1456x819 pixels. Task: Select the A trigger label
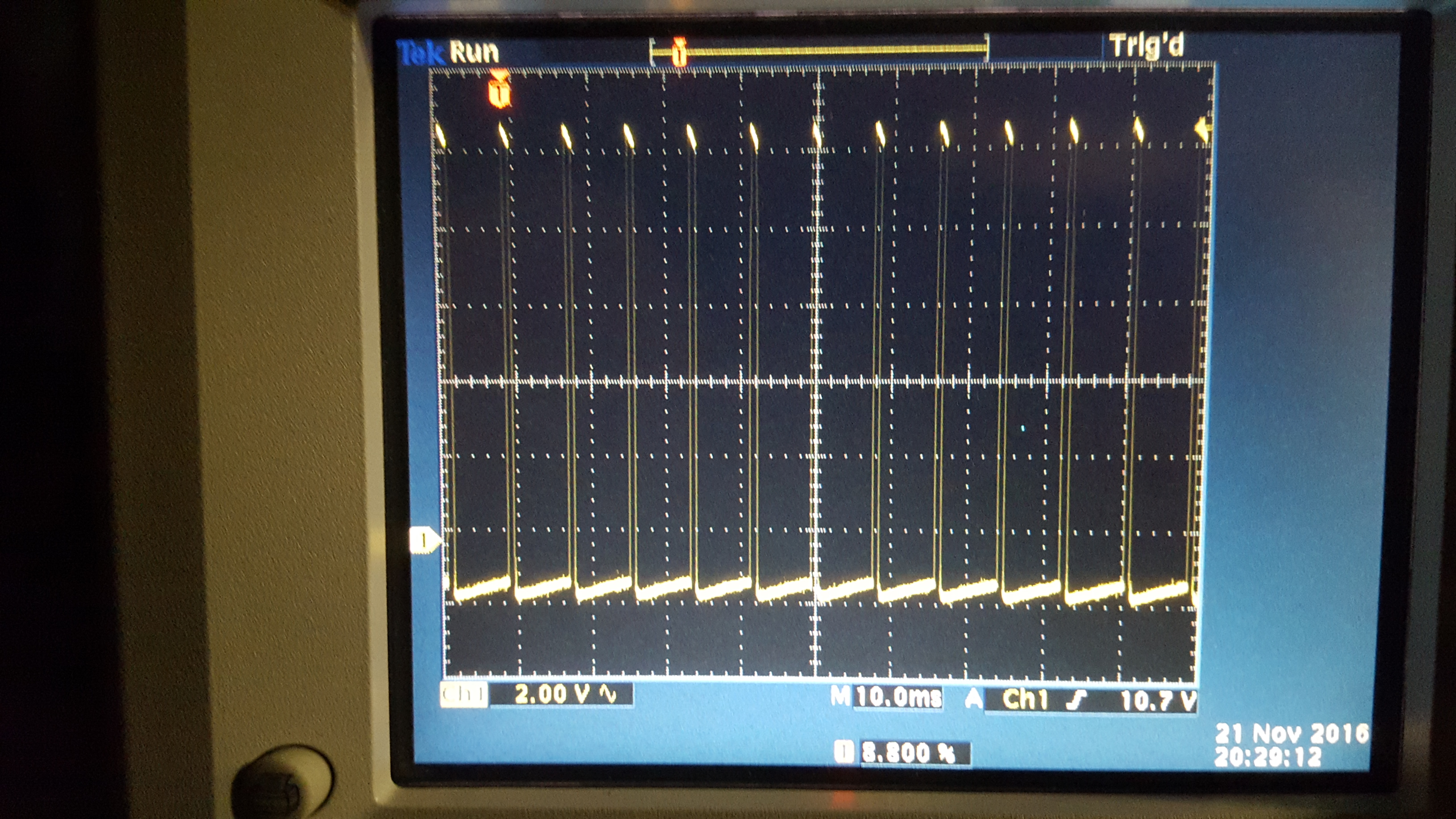click(x=973, y=699)
